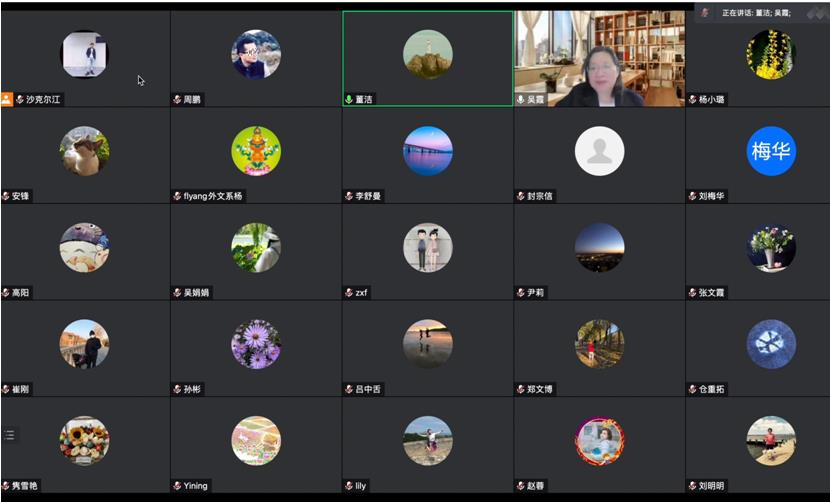This screenshot has height=502, width=830.
Task: Click 孙彬's purple flower avatar
Action: click(256, 344)
